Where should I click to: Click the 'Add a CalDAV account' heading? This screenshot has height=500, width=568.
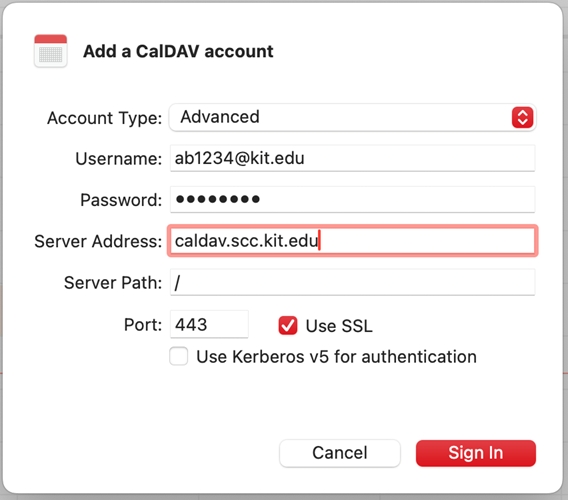[178, 51]
